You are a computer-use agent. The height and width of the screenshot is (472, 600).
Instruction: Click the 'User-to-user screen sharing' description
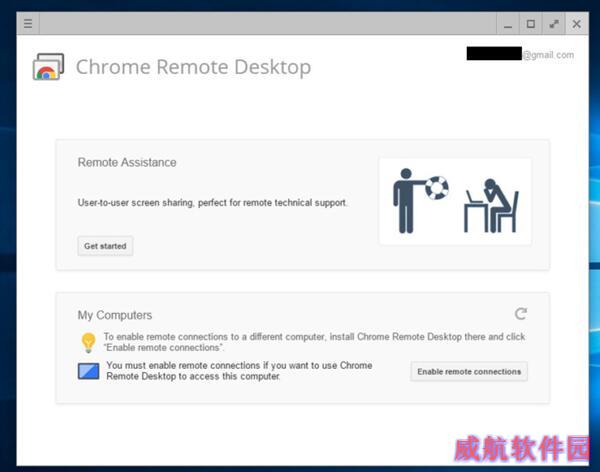tap(212, 203)
